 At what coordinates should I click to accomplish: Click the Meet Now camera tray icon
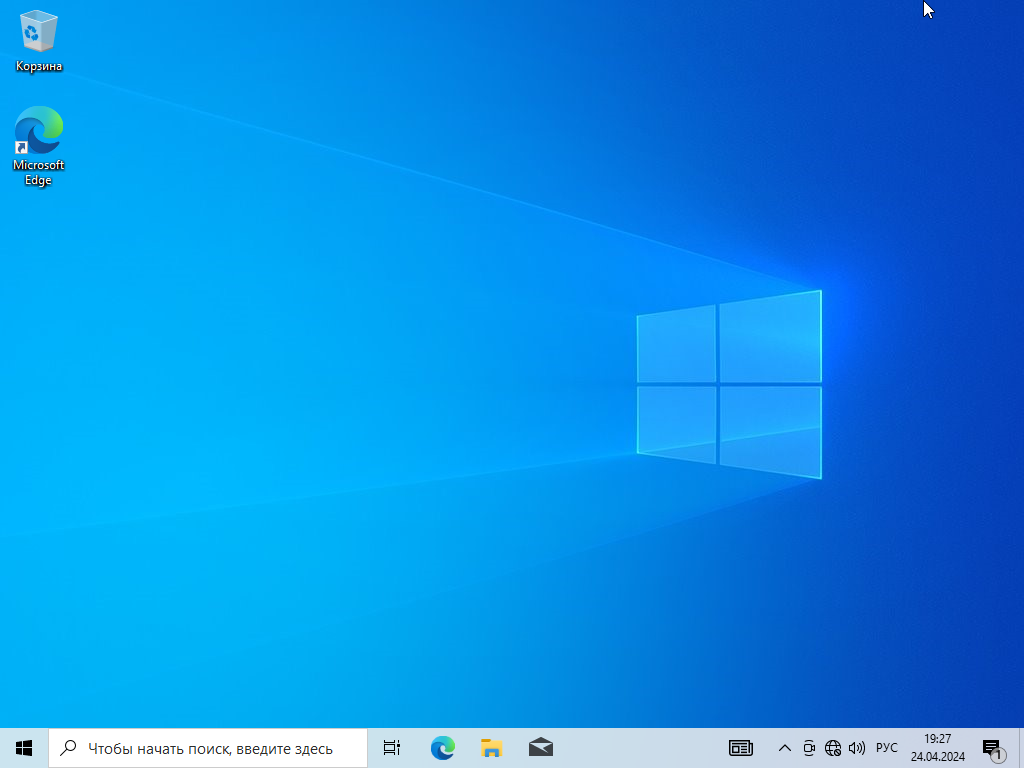[x=809, y=748]
